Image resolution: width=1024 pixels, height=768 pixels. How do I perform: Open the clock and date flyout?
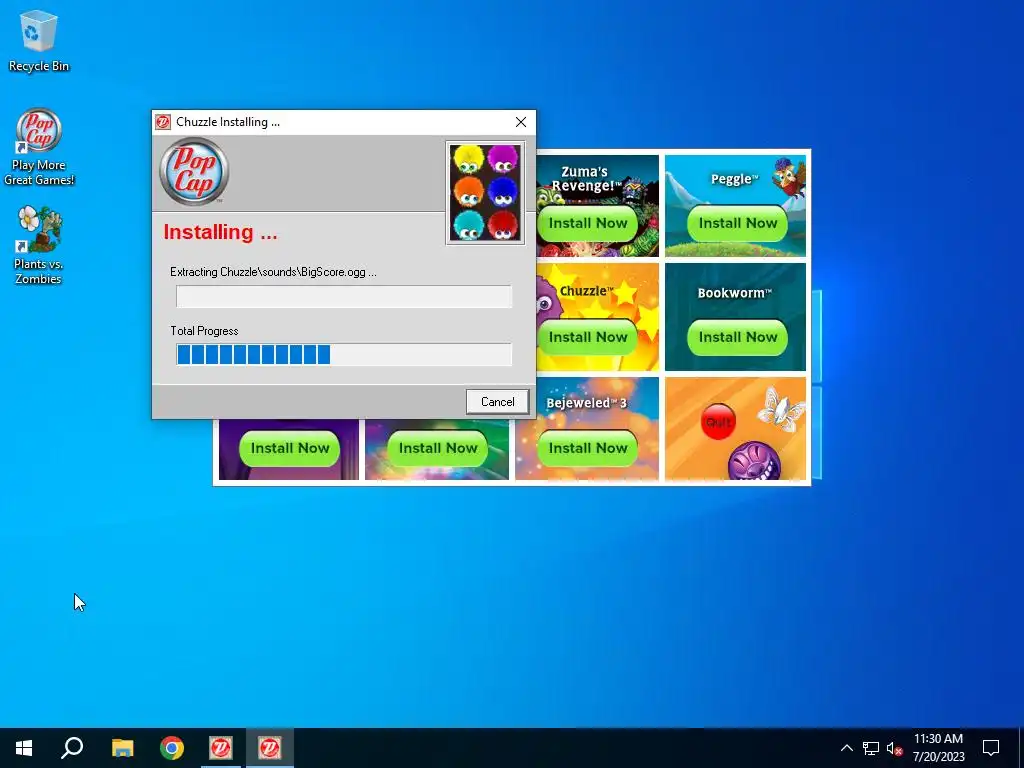pyautogui.click(x=938, y=748)
